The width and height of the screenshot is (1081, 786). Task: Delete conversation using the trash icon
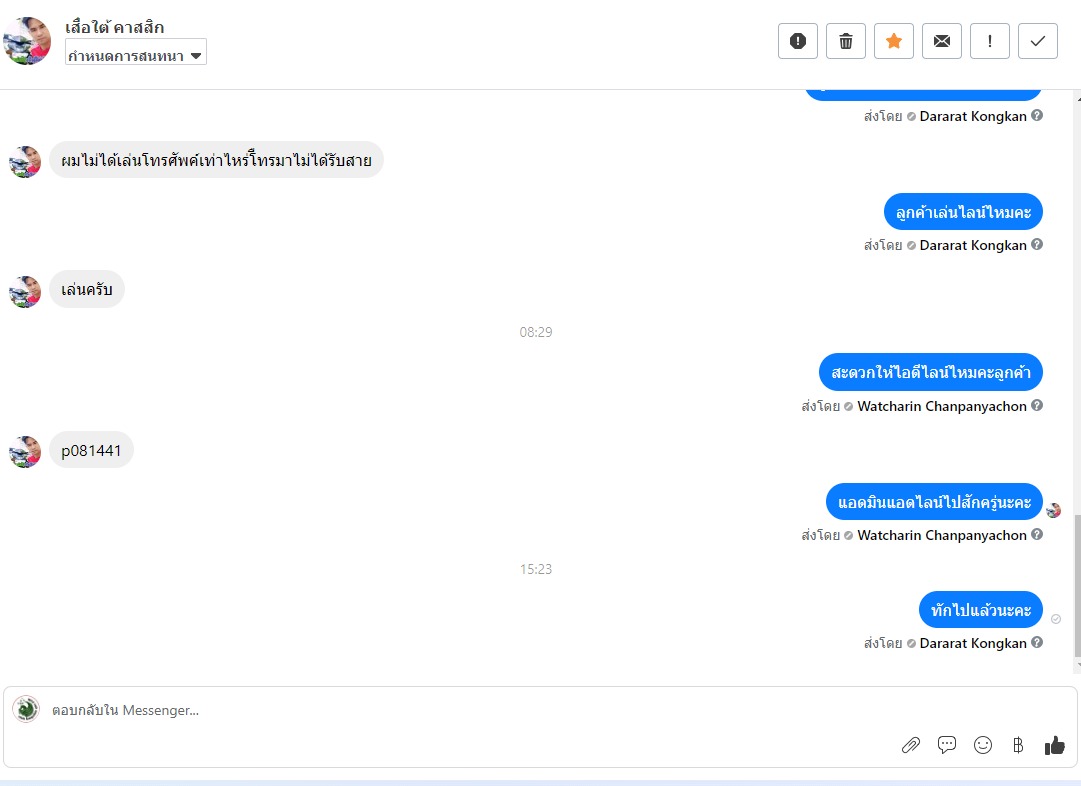click(x=846, y=41)
